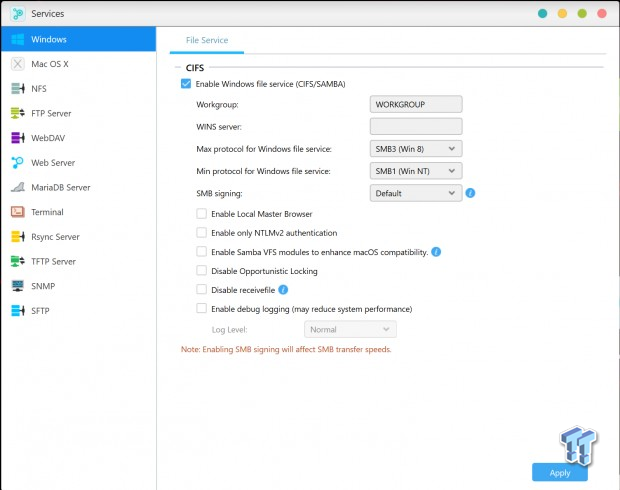Click the WebDAV sidebar icon

tap(17, 138)
